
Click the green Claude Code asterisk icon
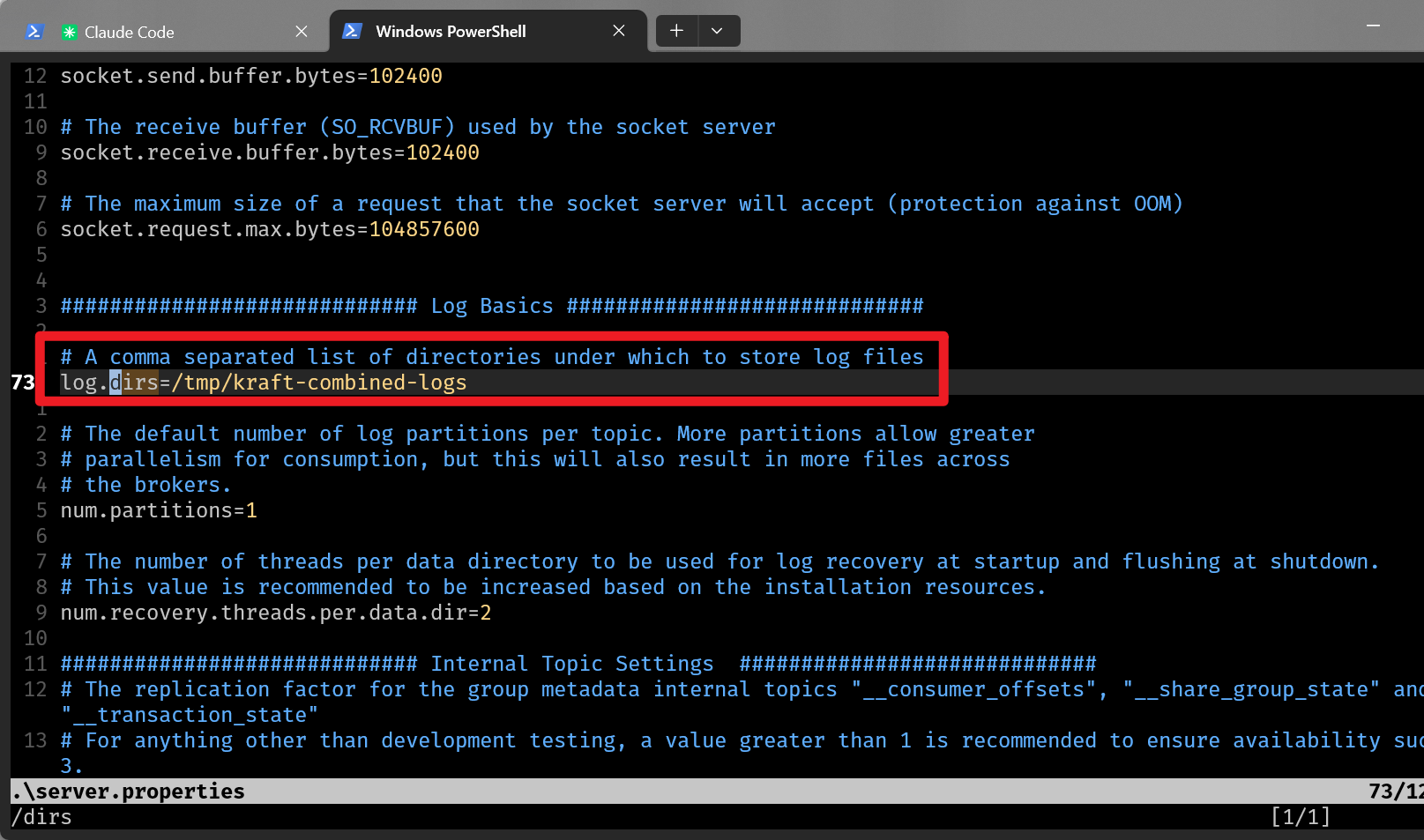(69, 33)
